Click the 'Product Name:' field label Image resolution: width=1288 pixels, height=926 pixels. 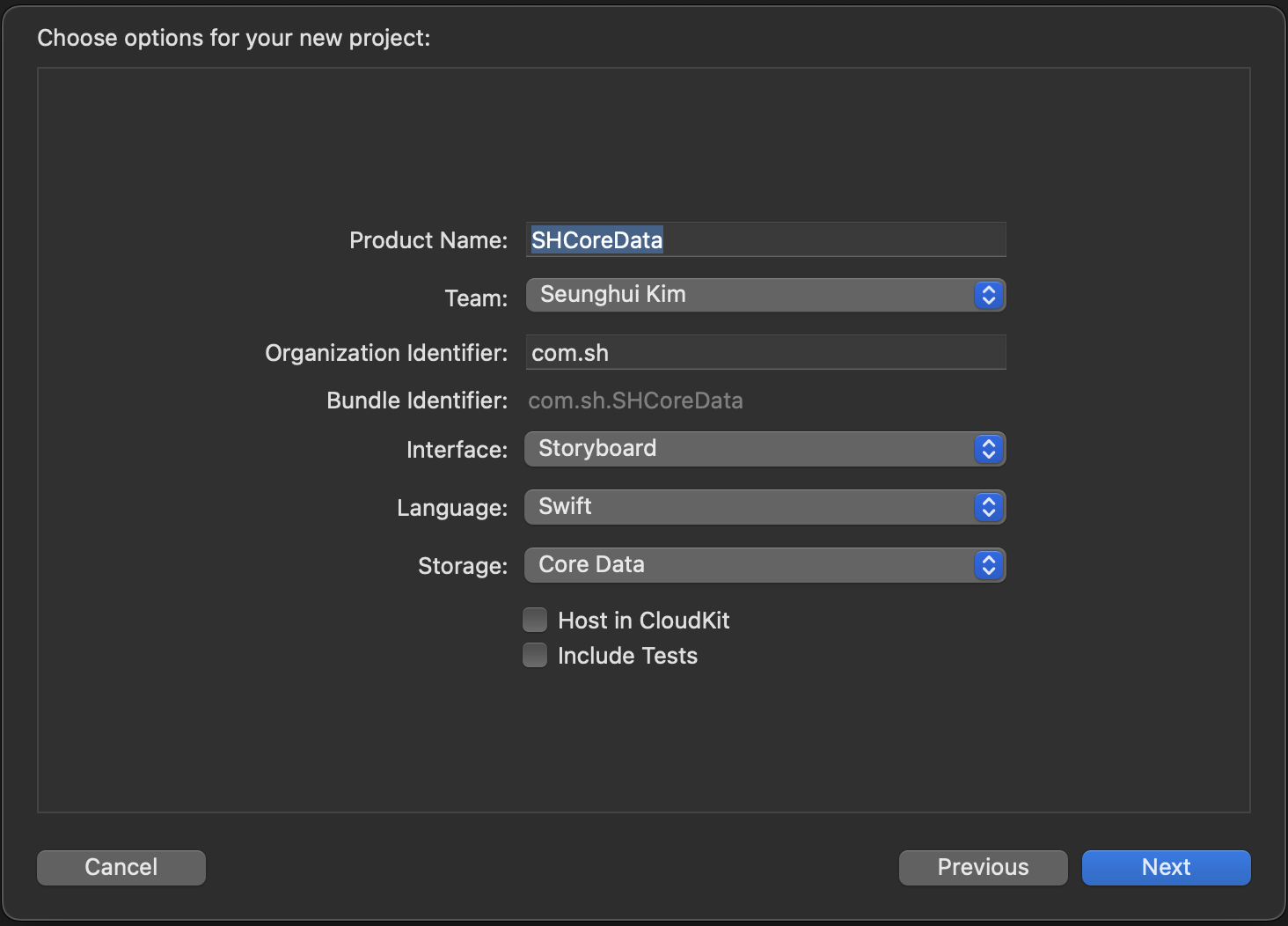point(428,240)
